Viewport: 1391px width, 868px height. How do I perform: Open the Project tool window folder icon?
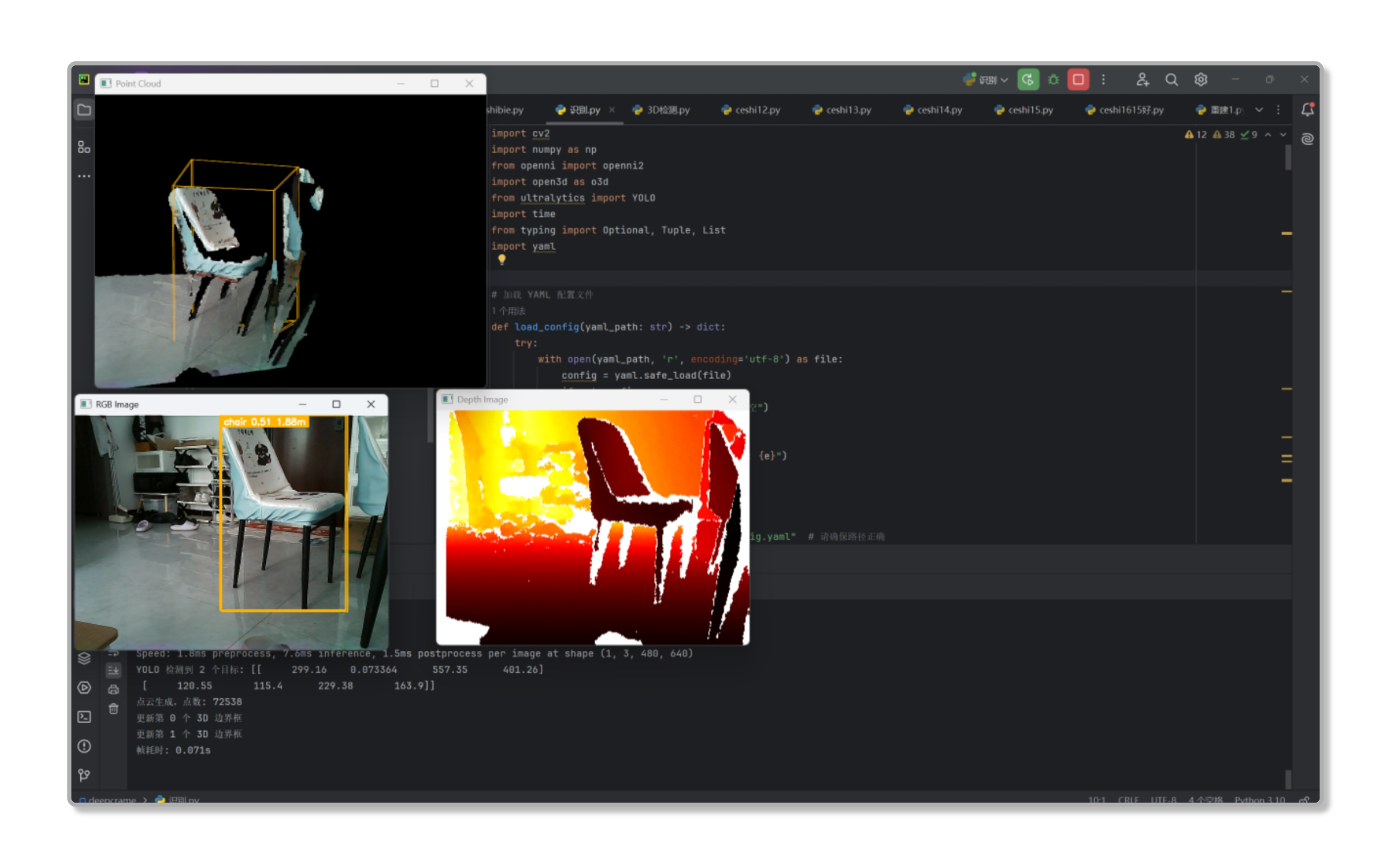point(84,110)
